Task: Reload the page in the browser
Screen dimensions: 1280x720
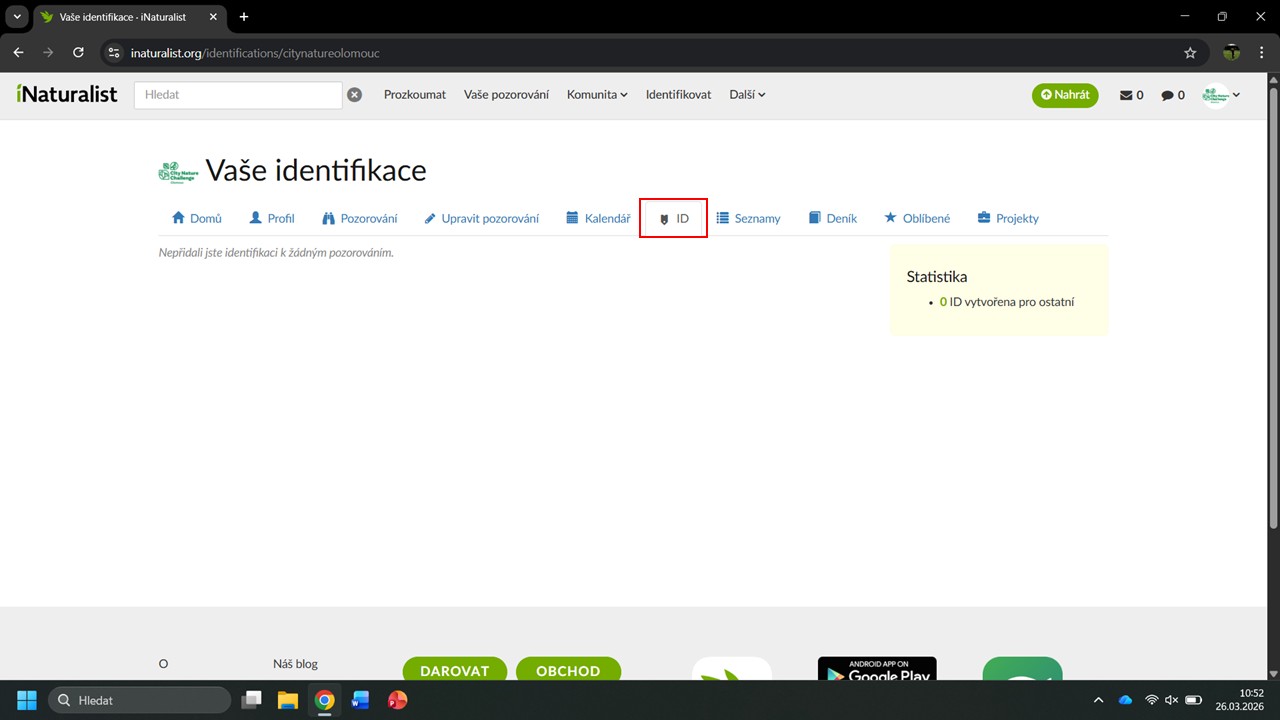Action: tap(79, 53)
